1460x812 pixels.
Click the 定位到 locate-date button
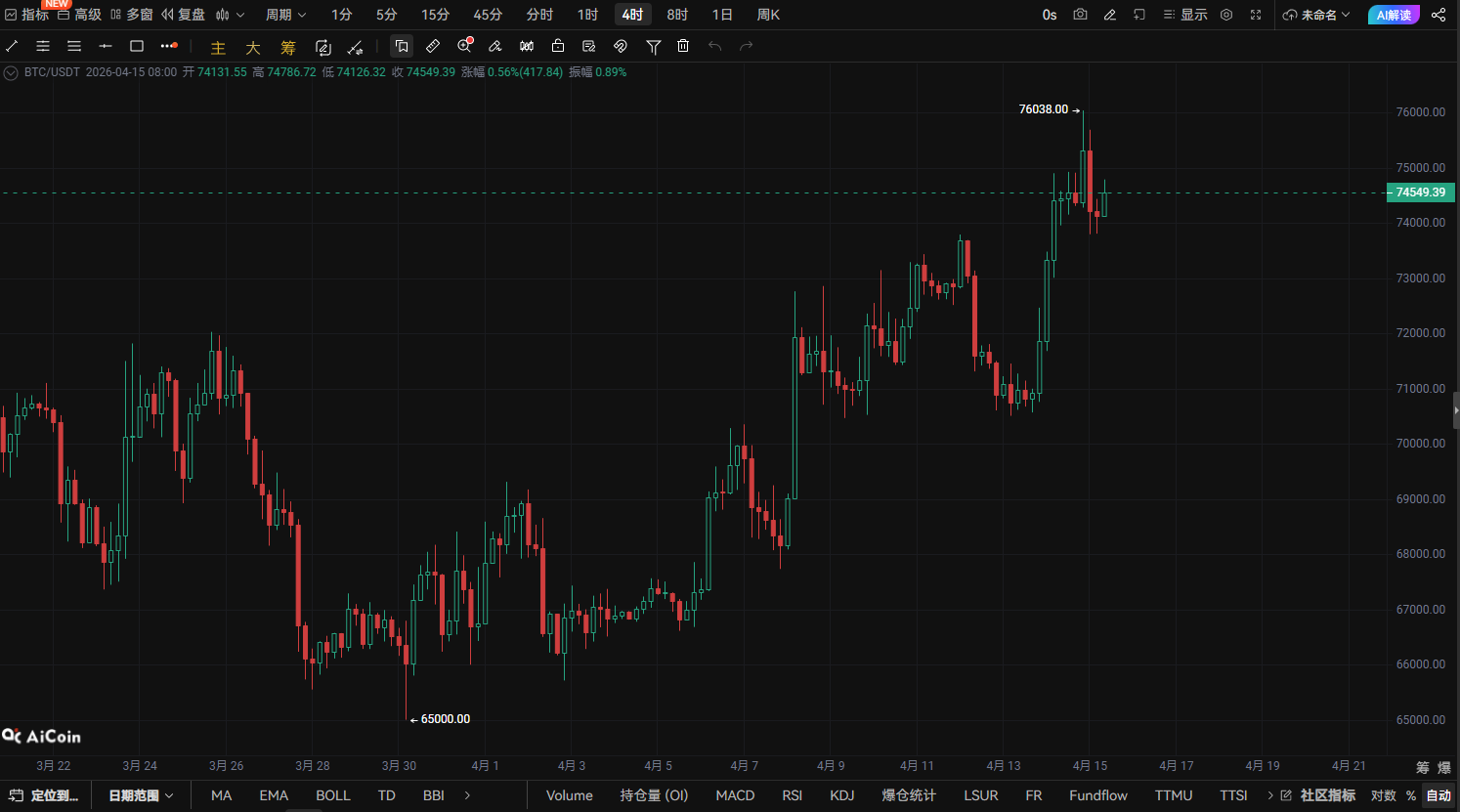[x=44, y=795]
